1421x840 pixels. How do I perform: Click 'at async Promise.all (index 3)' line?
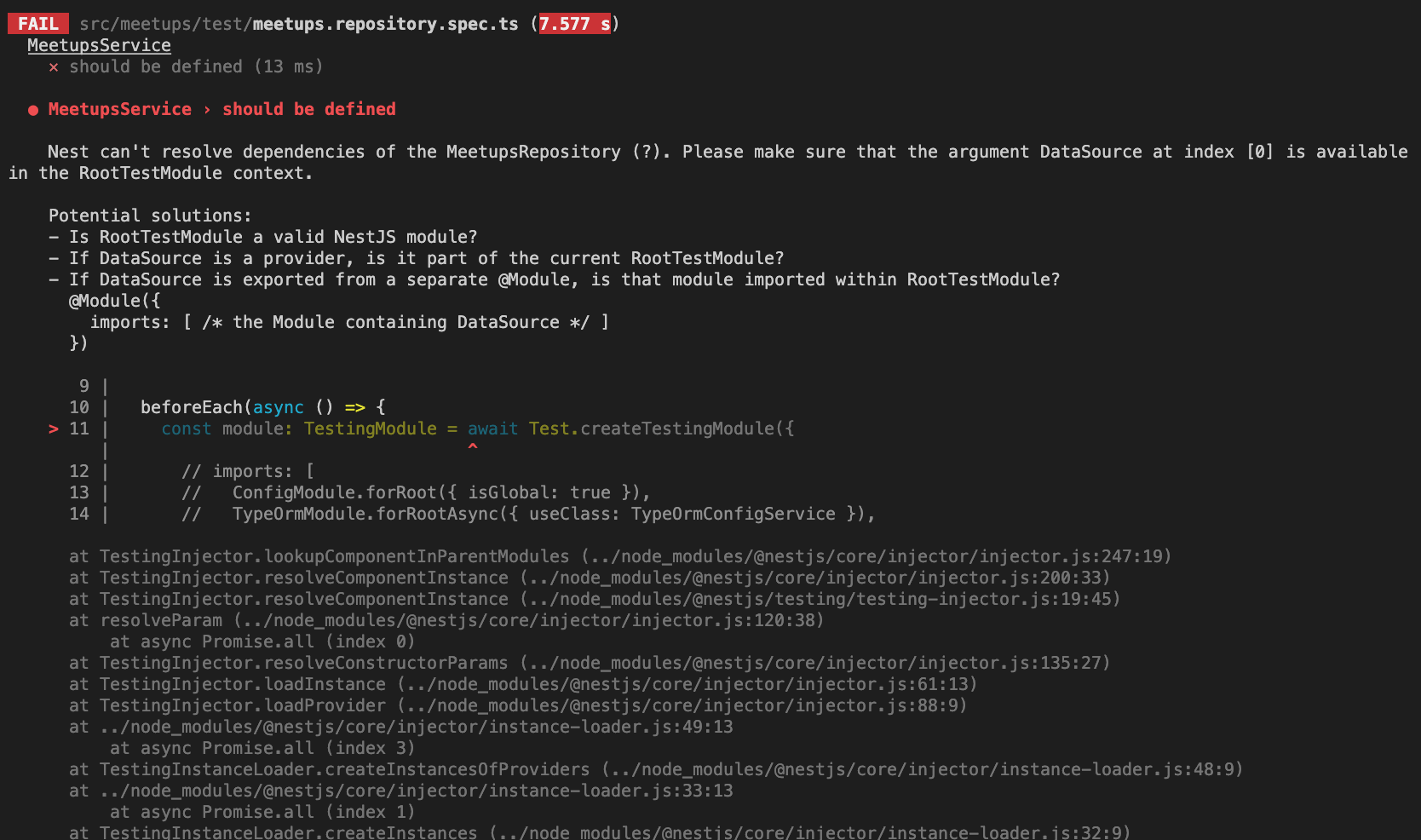(x=262, y=748)
